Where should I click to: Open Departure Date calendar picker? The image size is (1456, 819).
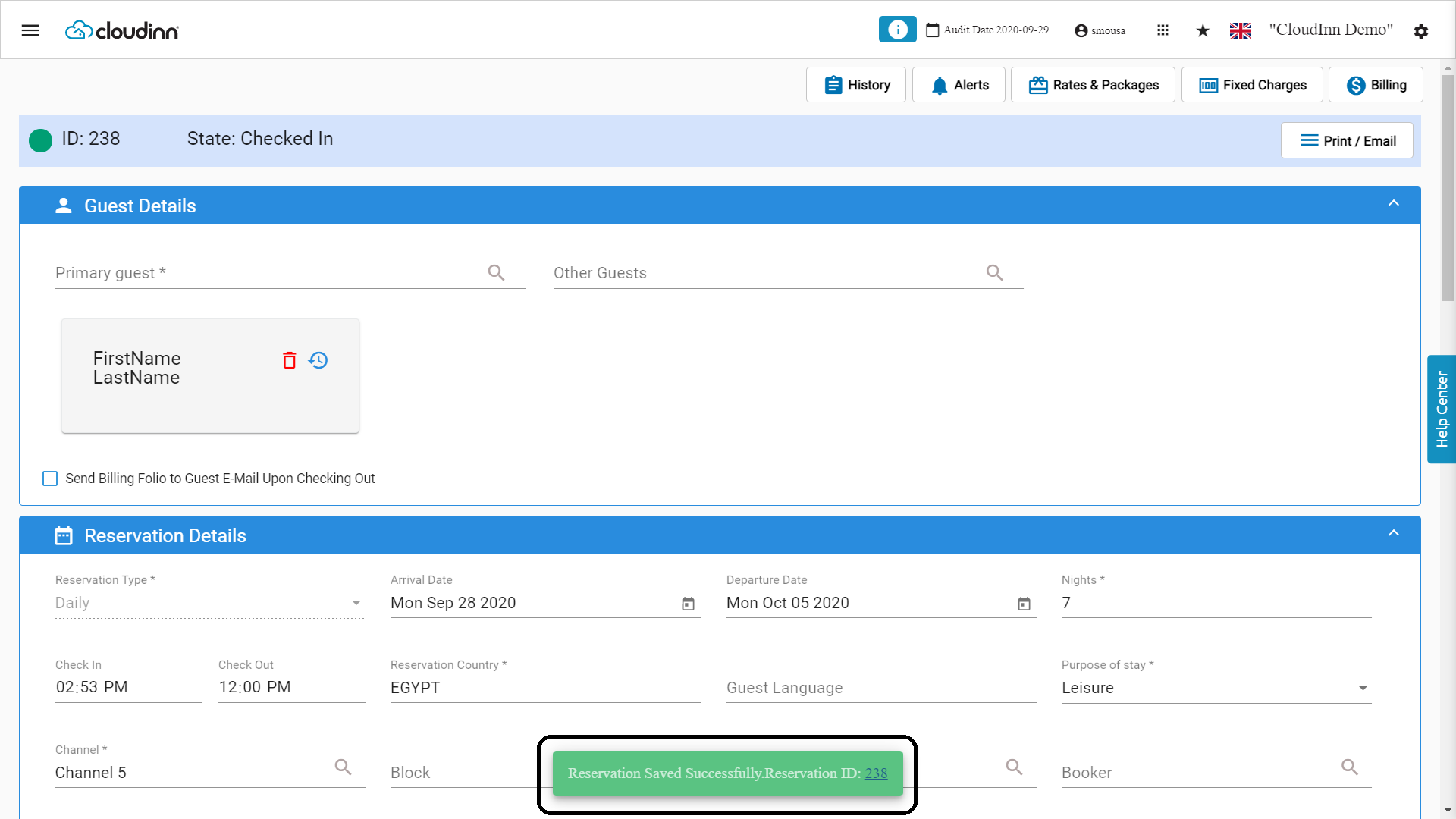[1024, 604]
